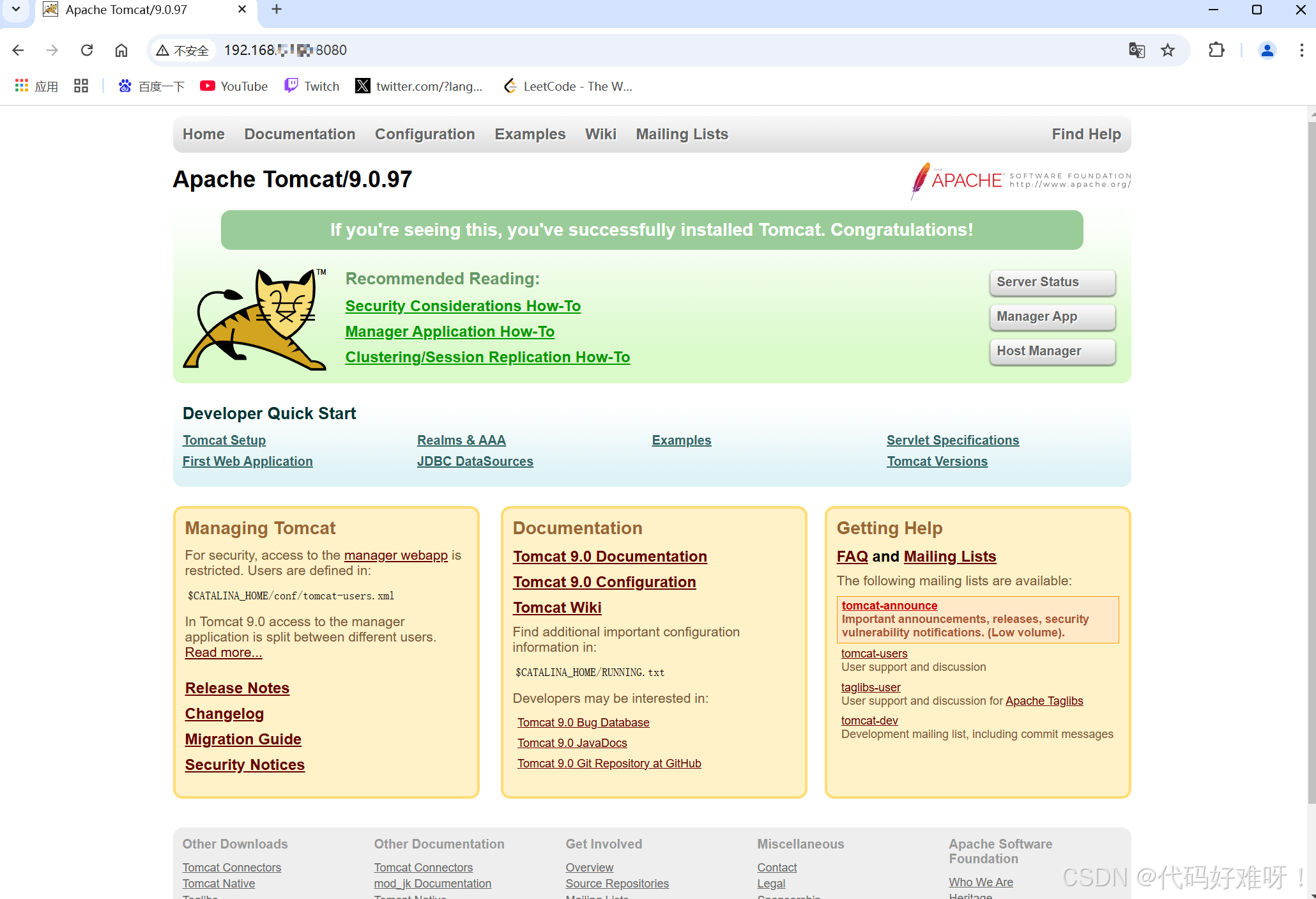Click the not-secure site info indicator

point(183,50)
